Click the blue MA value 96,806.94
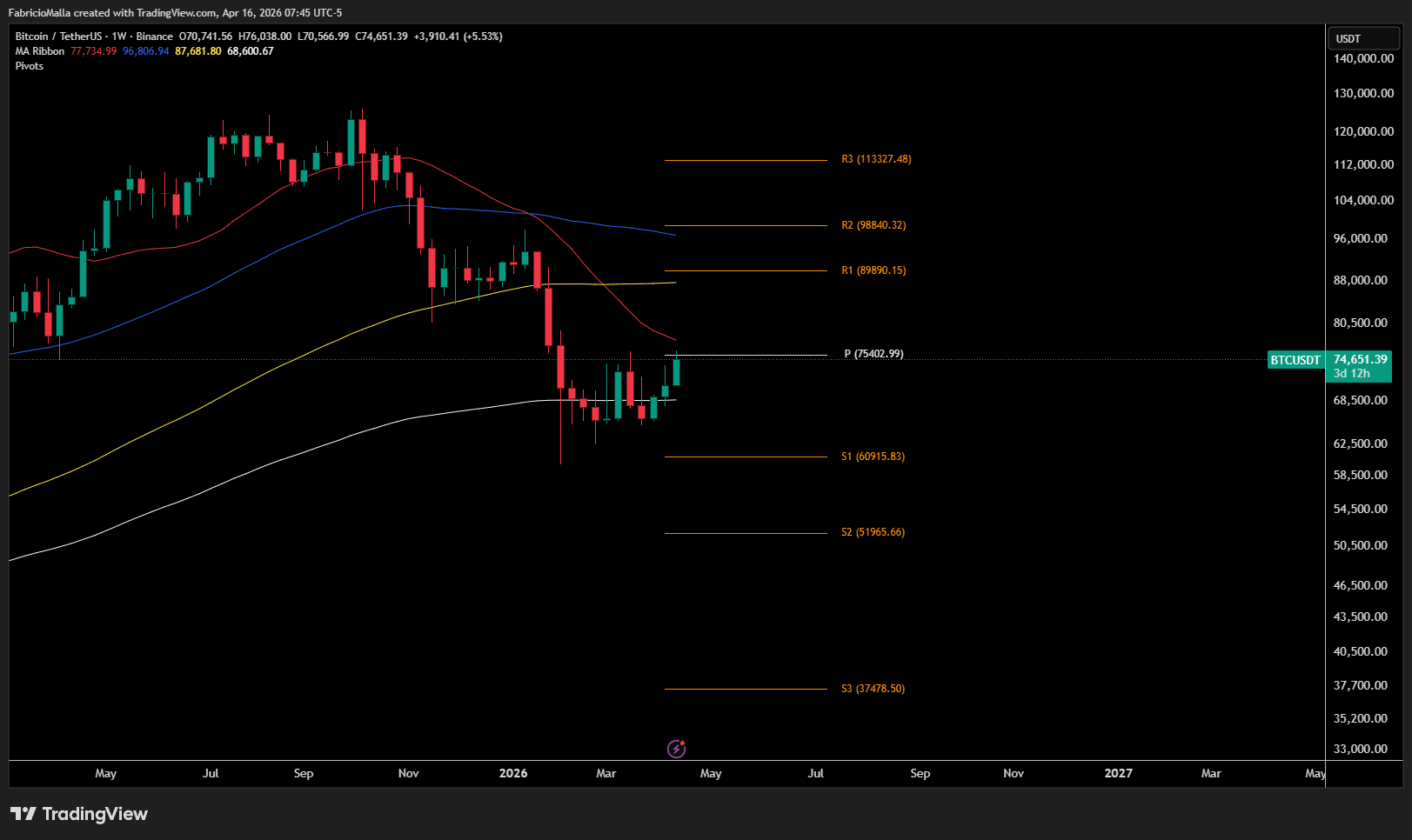 [x=146, y=51]
